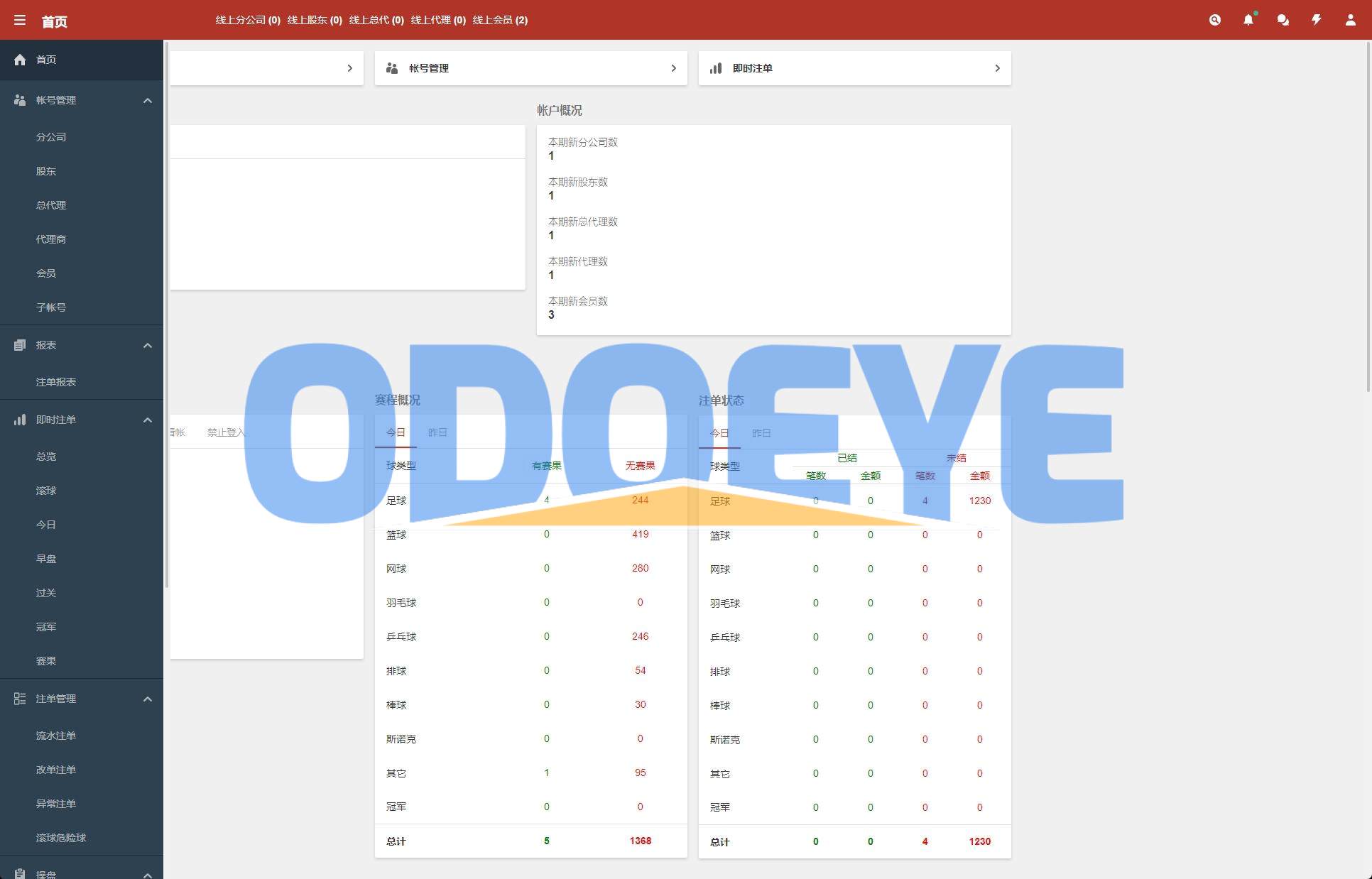
Task: Click 网球 无赛果 value 280
Action: 640,568
